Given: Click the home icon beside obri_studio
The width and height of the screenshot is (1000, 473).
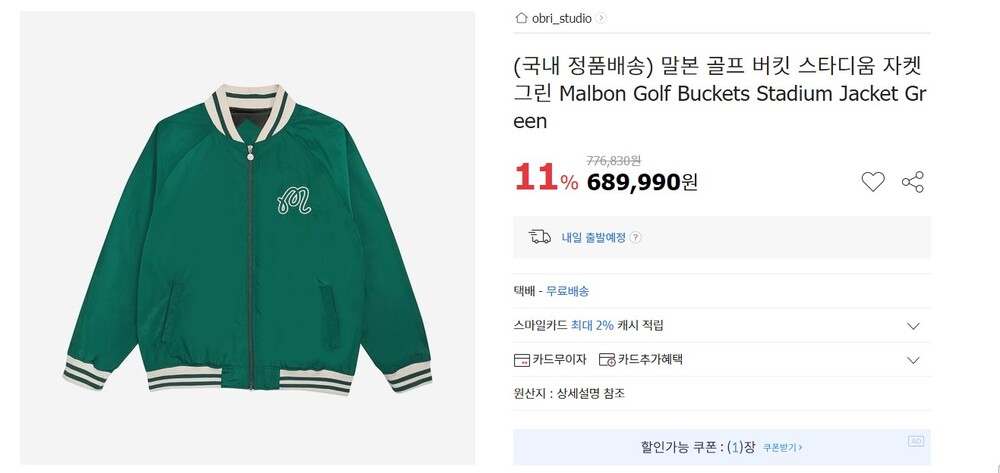Looking at the screenshot, I should click(521, 18).
